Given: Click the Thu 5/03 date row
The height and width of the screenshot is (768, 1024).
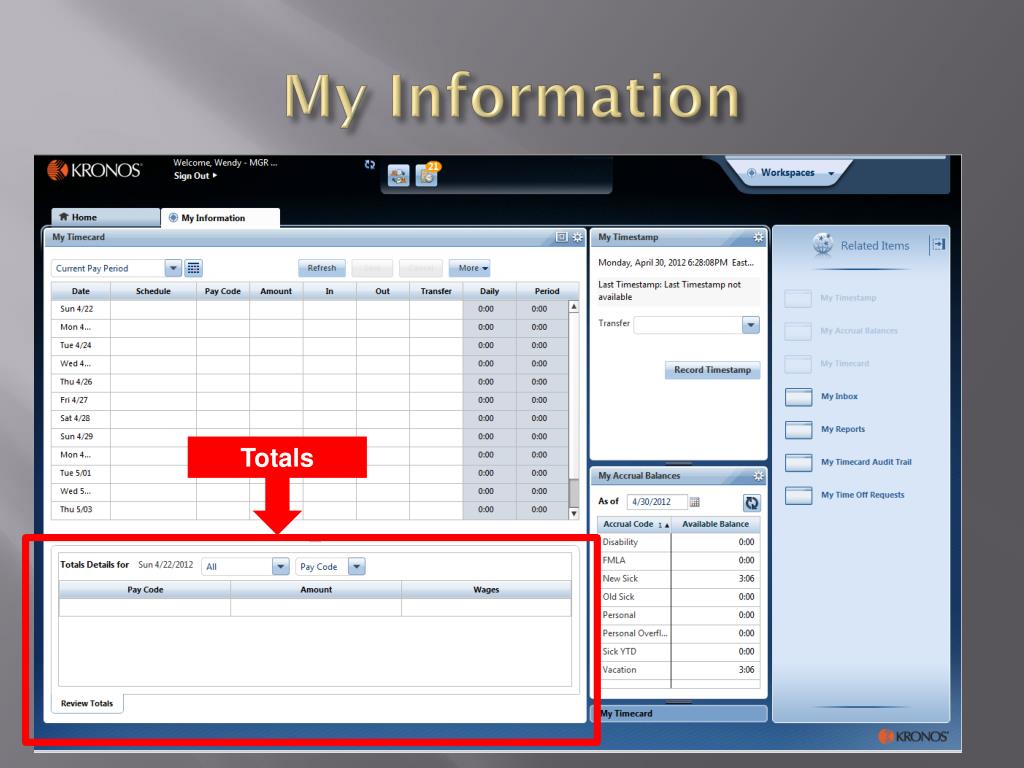Looking at the screenshot, I should (x=310, y=510).
